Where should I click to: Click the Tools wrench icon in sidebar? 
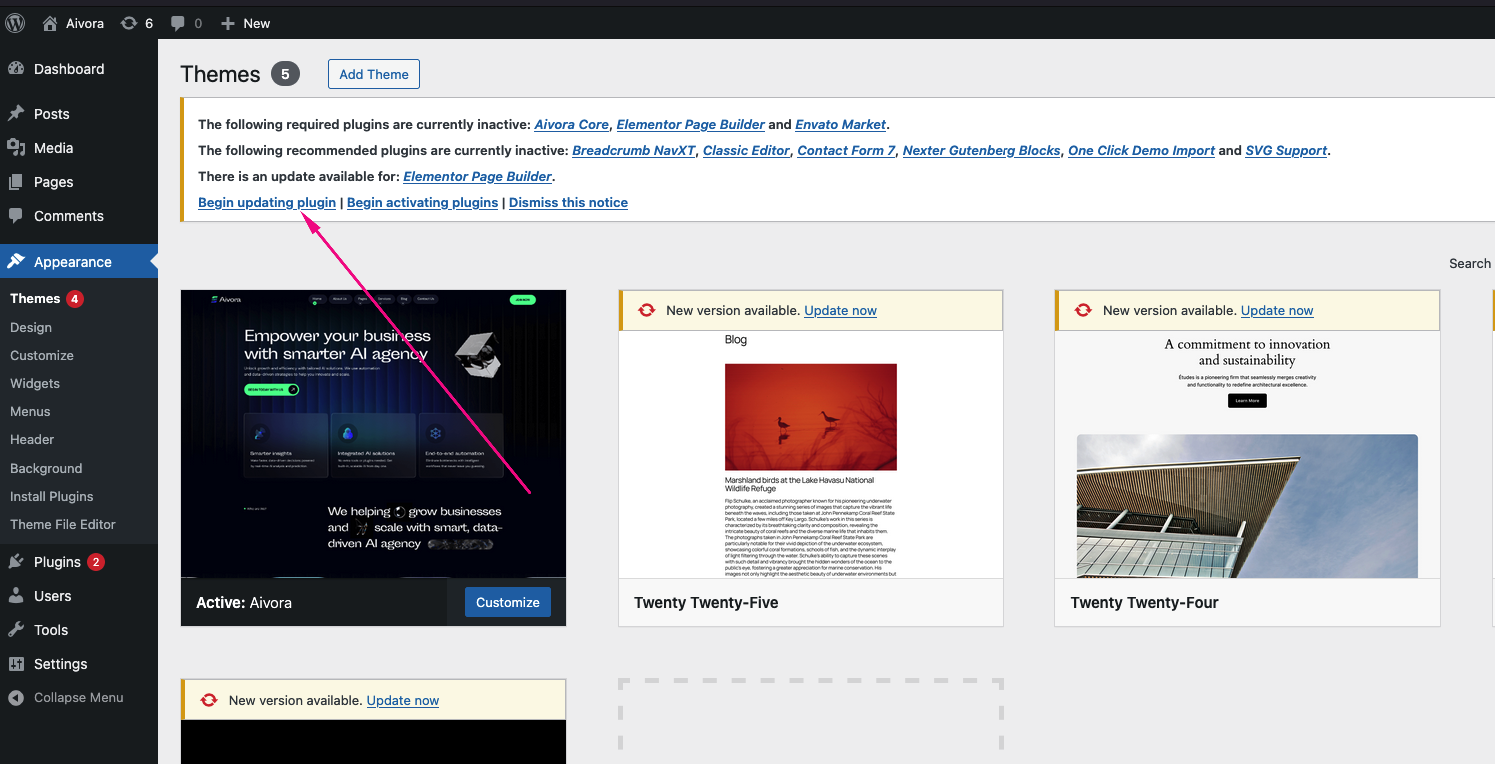pos(16,630)
